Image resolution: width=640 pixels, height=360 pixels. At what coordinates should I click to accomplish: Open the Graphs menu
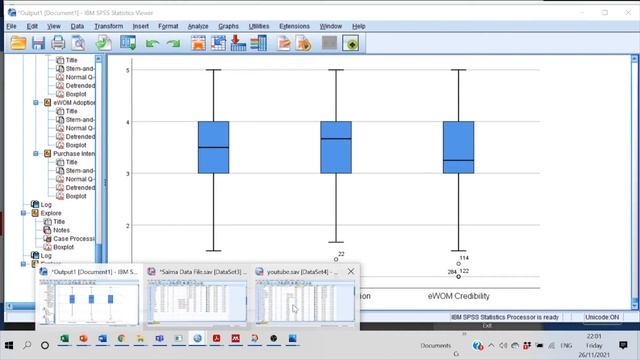point(228,26)
